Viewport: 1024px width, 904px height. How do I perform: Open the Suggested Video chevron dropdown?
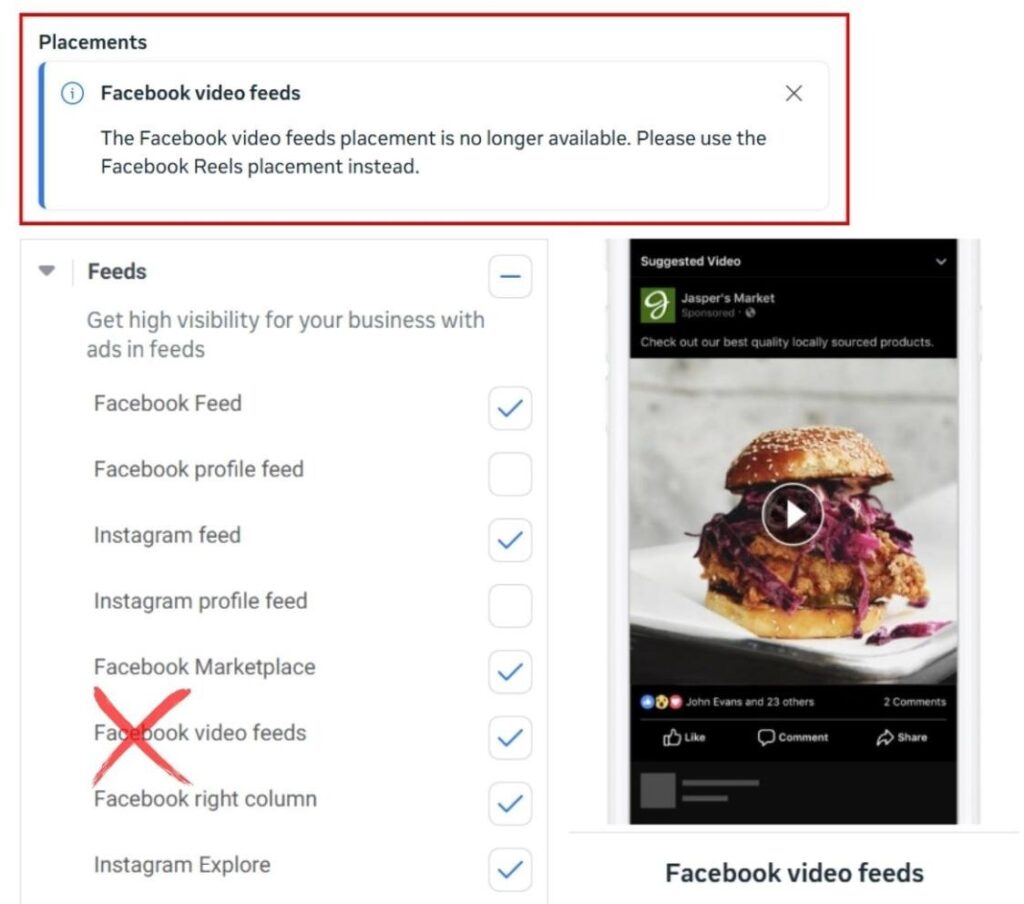click(x=940, y=262)
